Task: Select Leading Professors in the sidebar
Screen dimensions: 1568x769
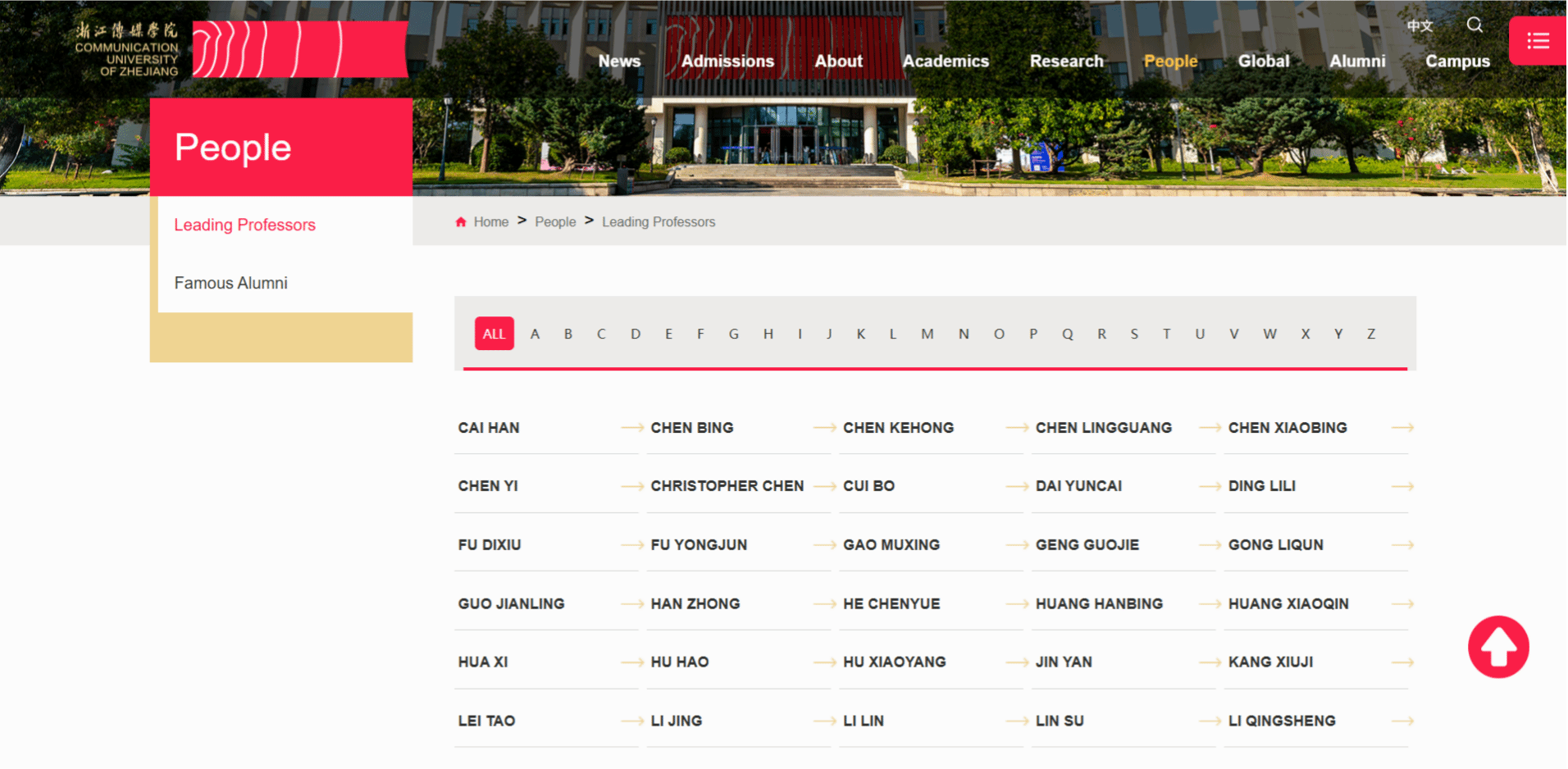Action: coord(244,225)
